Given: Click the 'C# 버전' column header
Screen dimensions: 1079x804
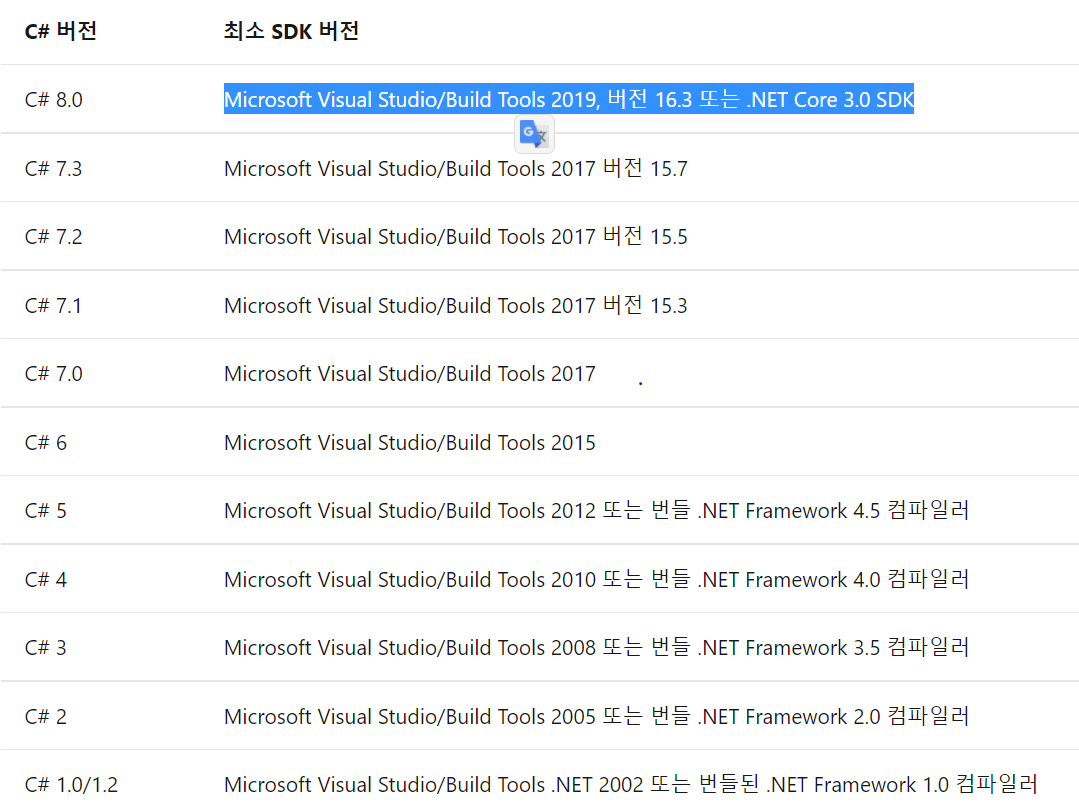Looking at the screenshot, I should [61, 31].
